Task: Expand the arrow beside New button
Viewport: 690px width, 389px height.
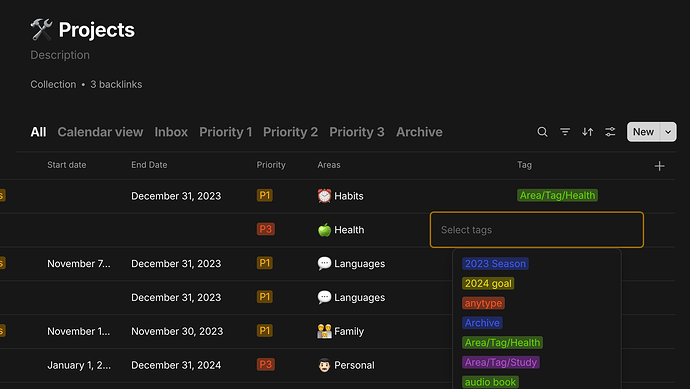Action: click(668, 132)
